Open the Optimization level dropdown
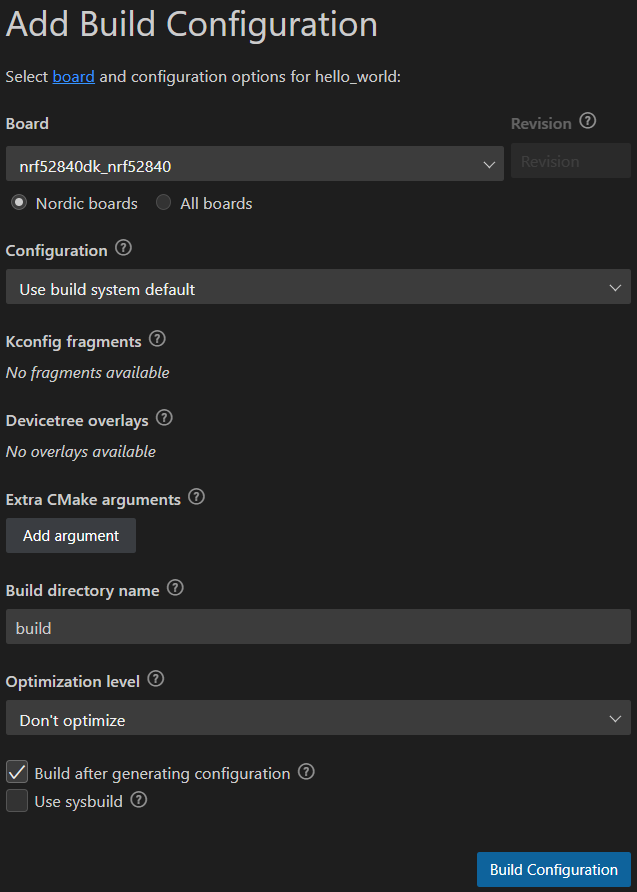 point(318,718)
